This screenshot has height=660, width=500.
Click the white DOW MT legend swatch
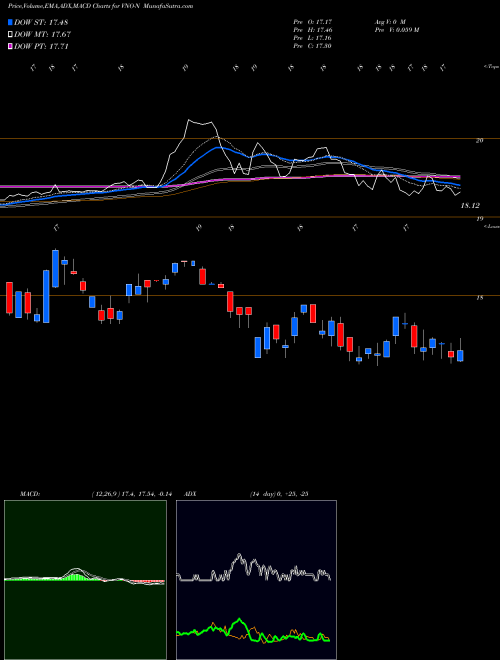[x=10, y=35]
